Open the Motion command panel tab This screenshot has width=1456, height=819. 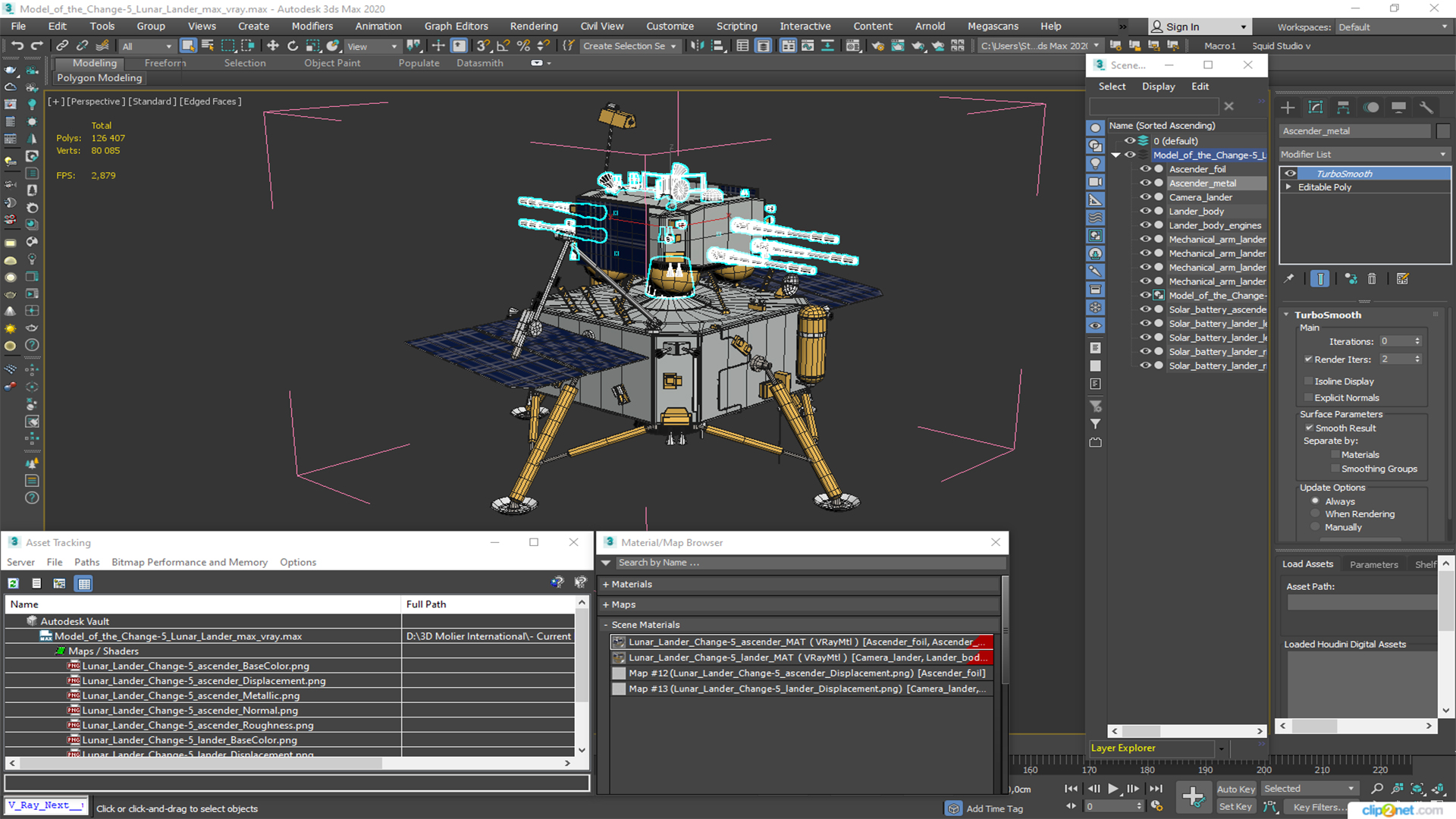point(1371,107)
